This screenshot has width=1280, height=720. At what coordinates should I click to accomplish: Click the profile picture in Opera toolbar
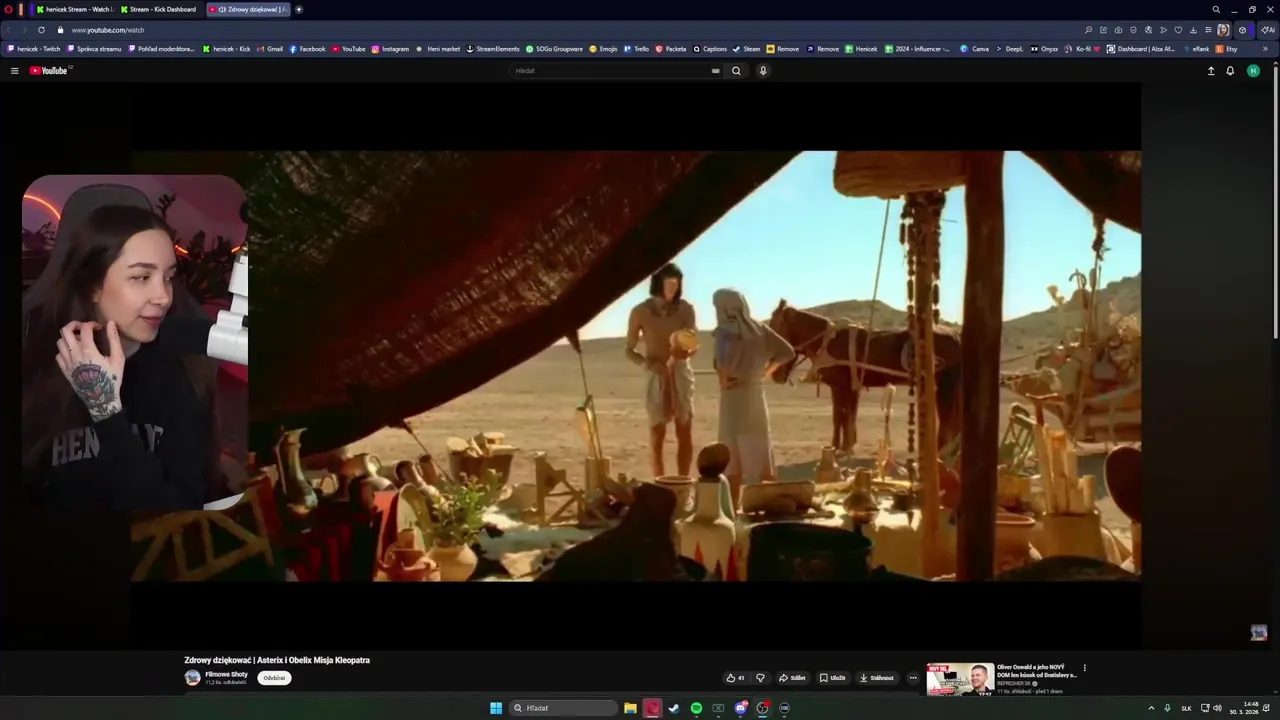[x=1223, y=30]
